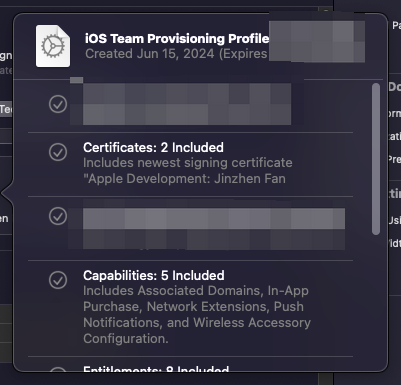Click the Wireless Accessory Configuration description text

197,330
